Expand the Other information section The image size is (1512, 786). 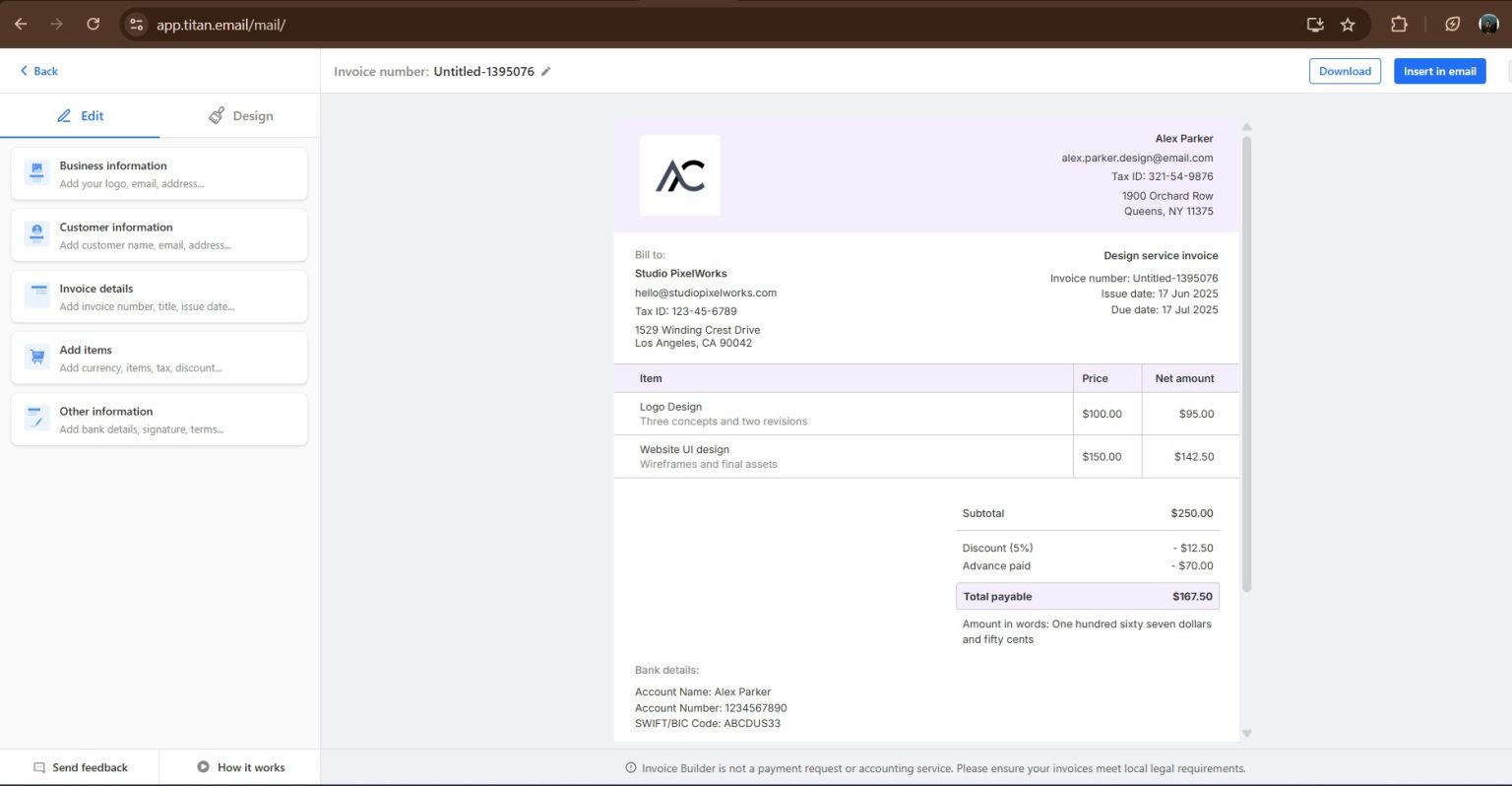tap(158, 420)
